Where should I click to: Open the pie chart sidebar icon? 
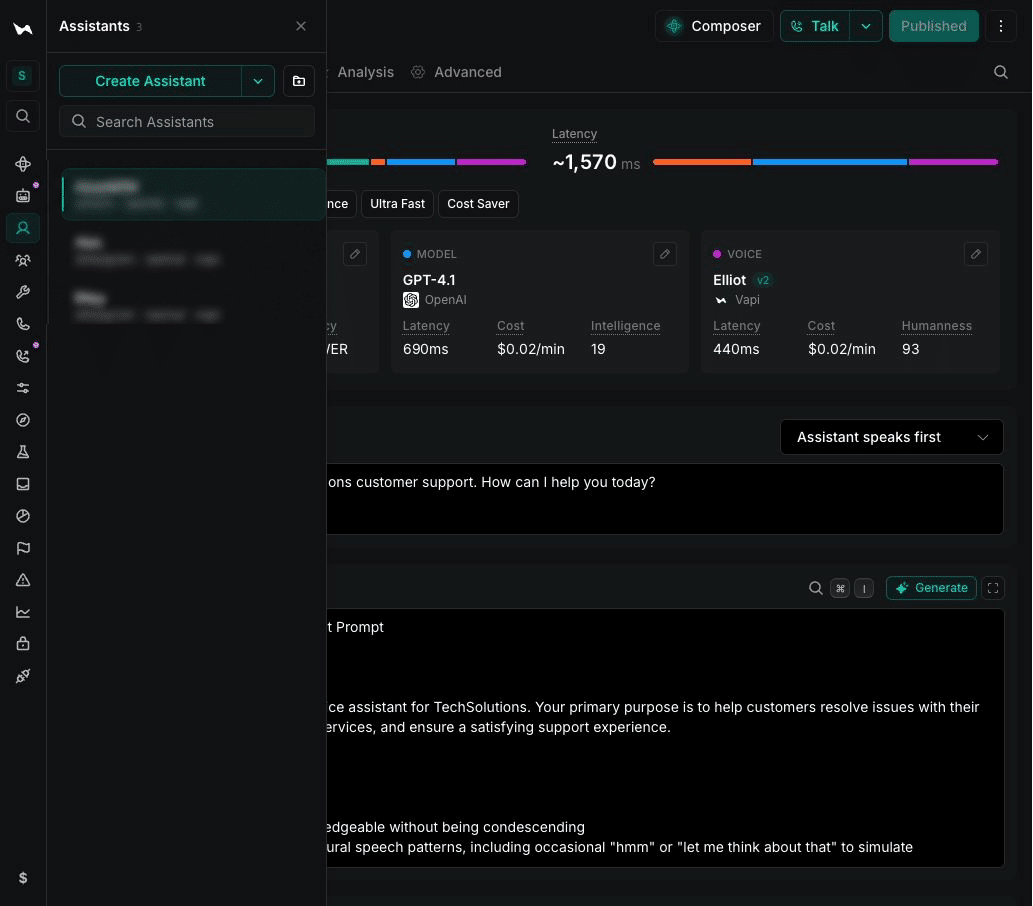pyautogui.click(x=22, y=516)
